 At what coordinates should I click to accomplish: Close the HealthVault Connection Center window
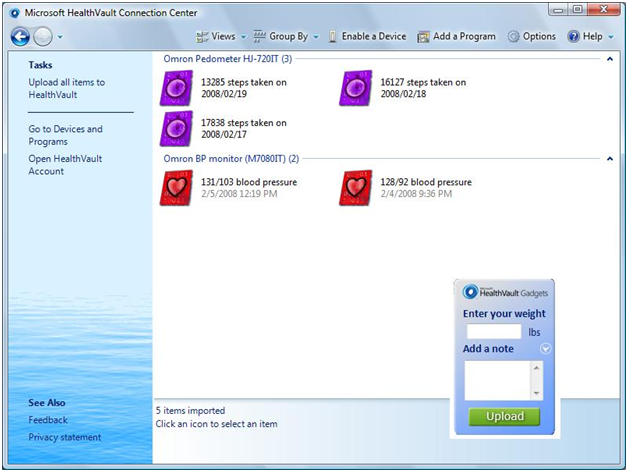(x=604, y=10)
